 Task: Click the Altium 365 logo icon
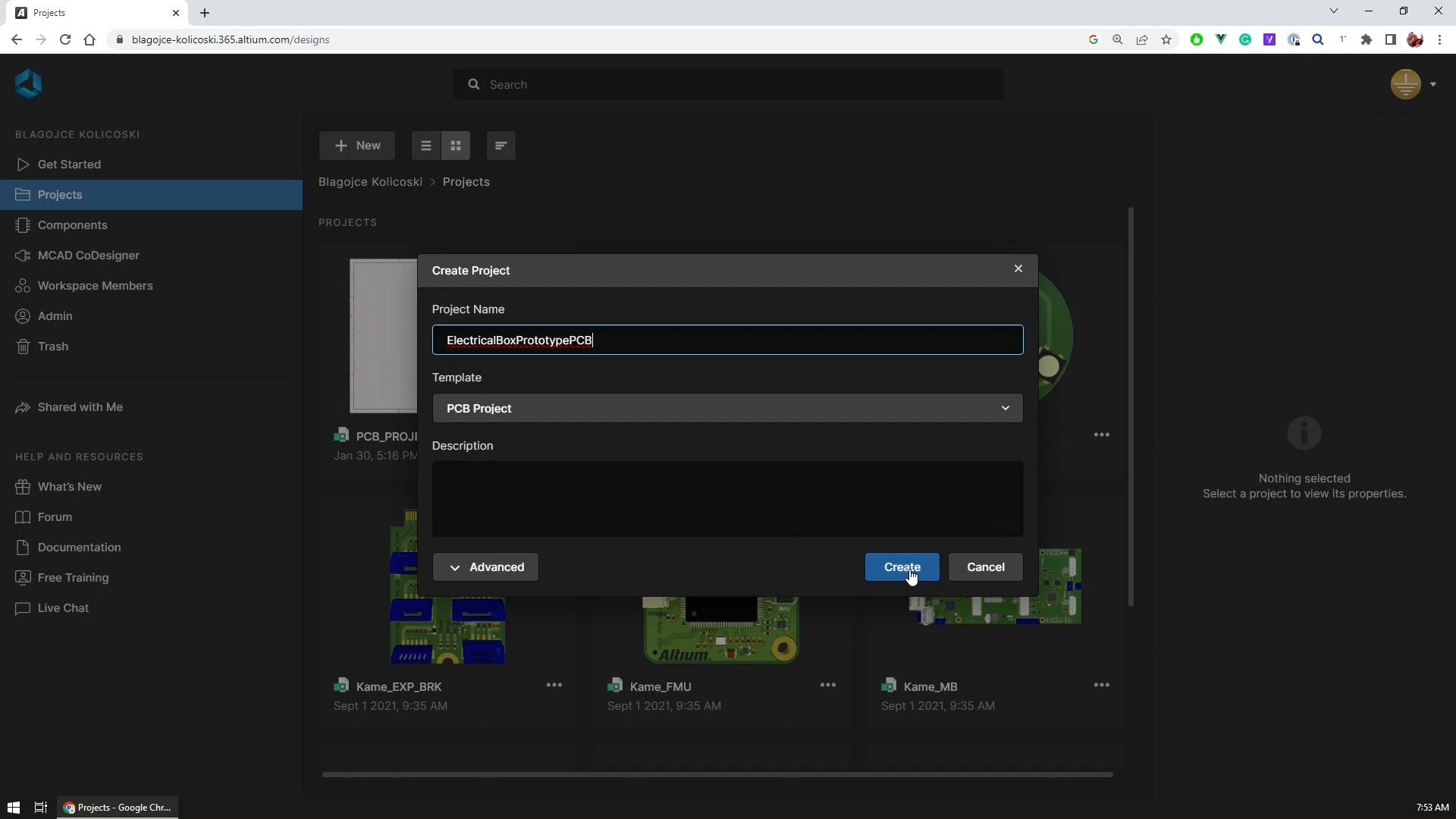click(28, 84)
